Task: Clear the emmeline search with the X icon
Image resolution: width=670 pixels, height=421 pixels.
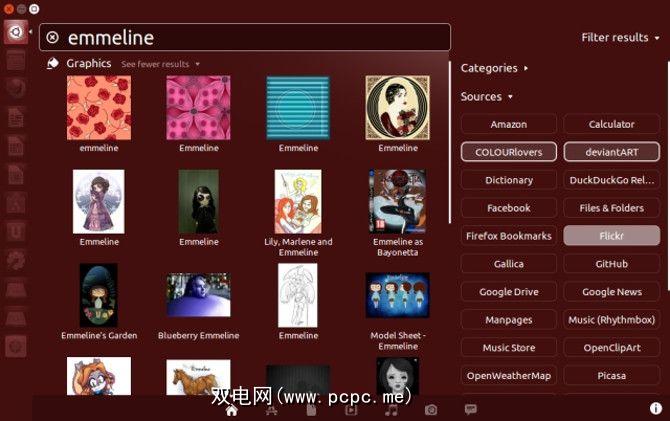Action: pos(52,38)
